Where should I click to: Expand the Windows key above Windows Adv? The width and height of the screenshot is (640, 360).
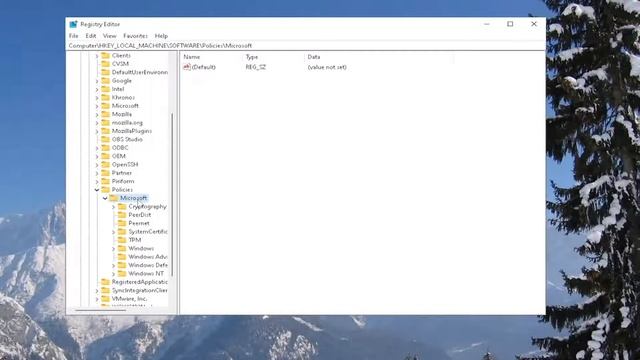[113, 249]
